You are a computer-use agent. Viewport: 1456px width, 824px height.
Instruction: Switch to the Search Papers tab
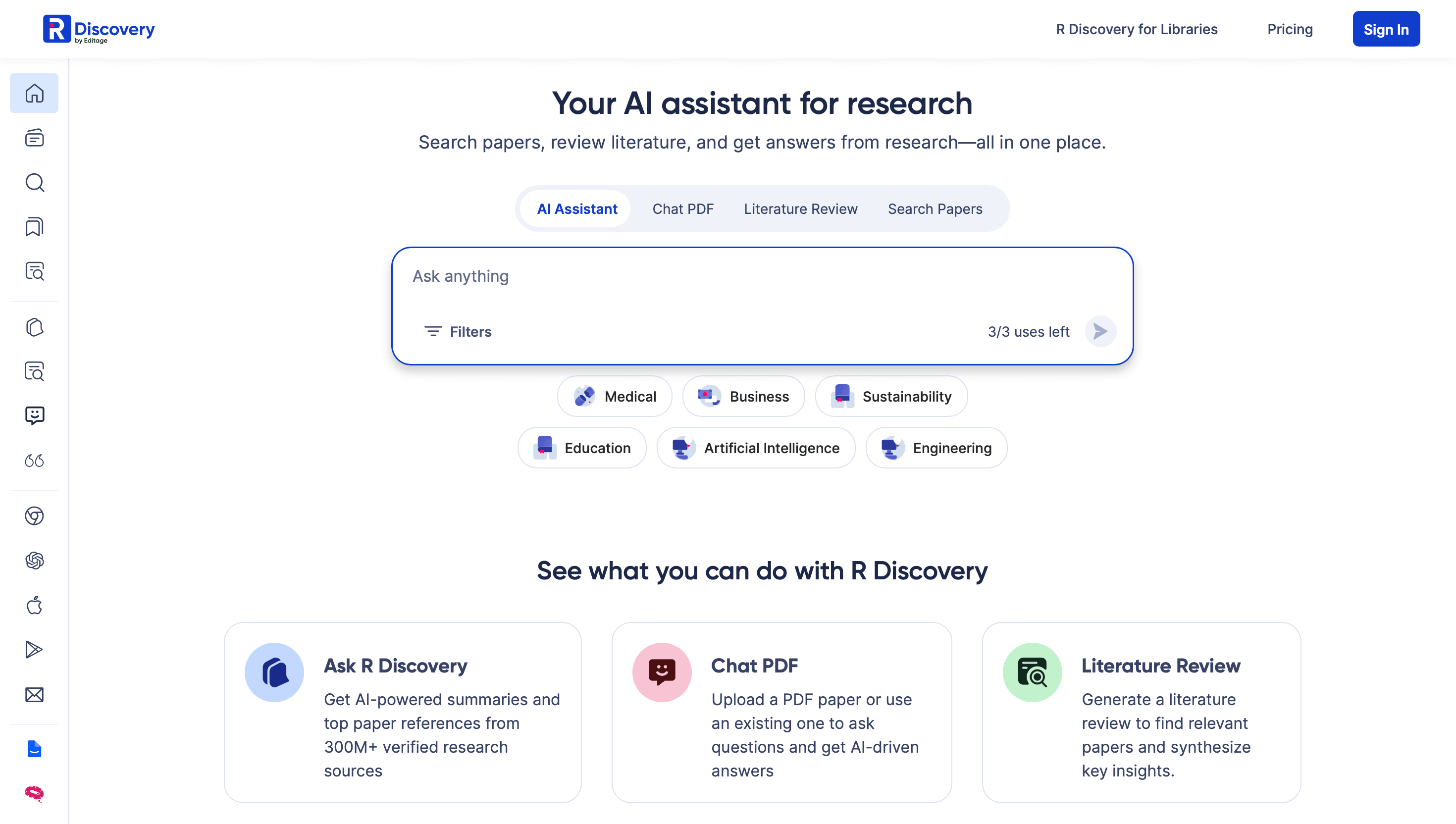(x=935, y=209)
